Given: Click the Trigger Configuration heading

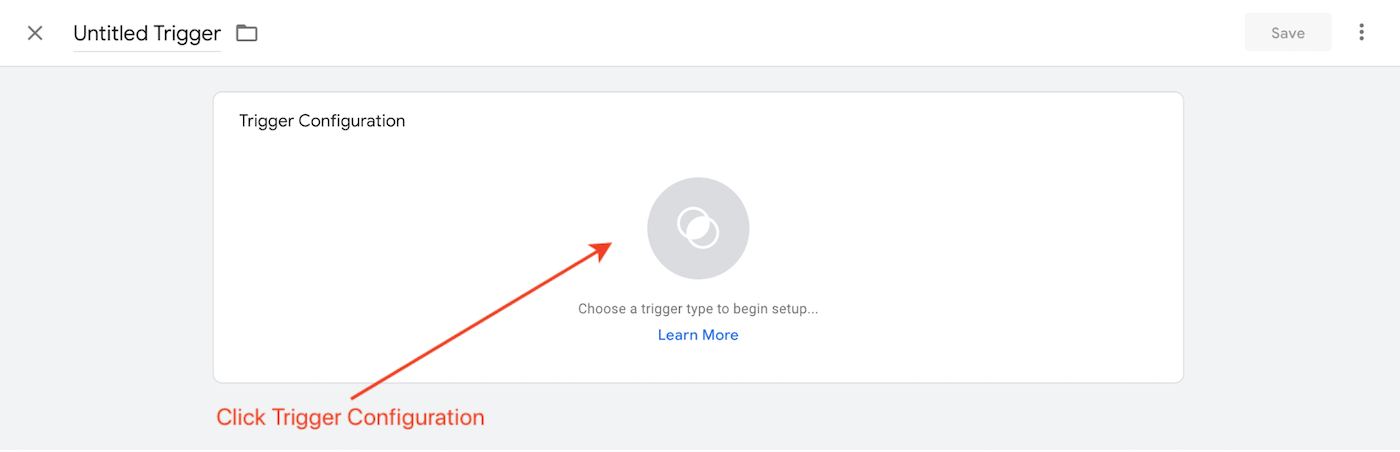Looking at the screenshot, I should pos(322,121).
